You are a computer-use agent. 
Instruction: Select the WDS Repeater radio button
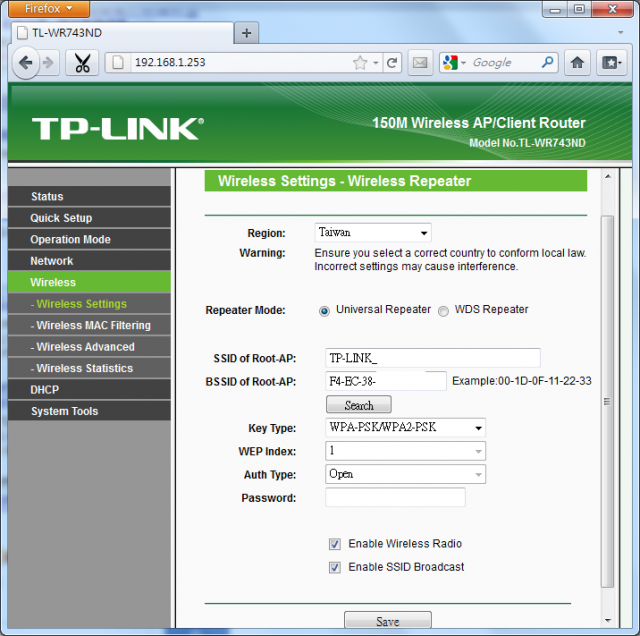tap(443, 311)
